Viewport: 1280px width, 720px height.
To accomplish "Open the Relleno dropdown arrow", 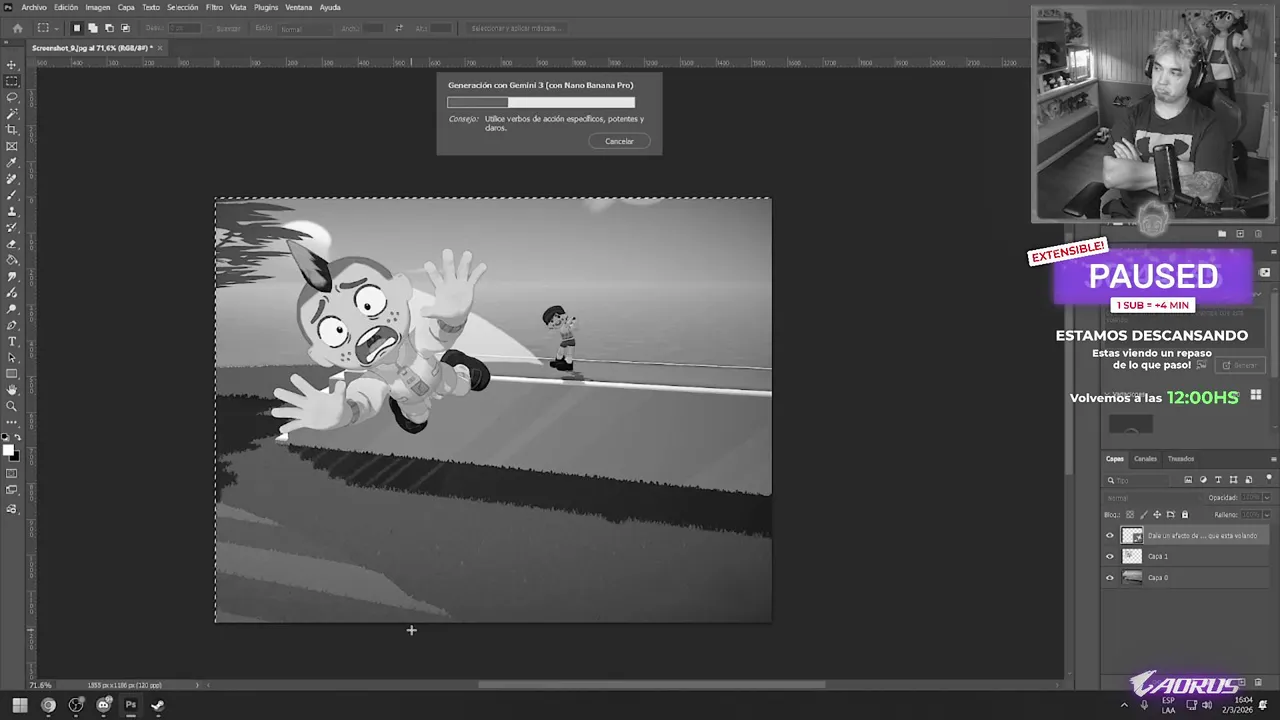I will tap(1266, 514).
